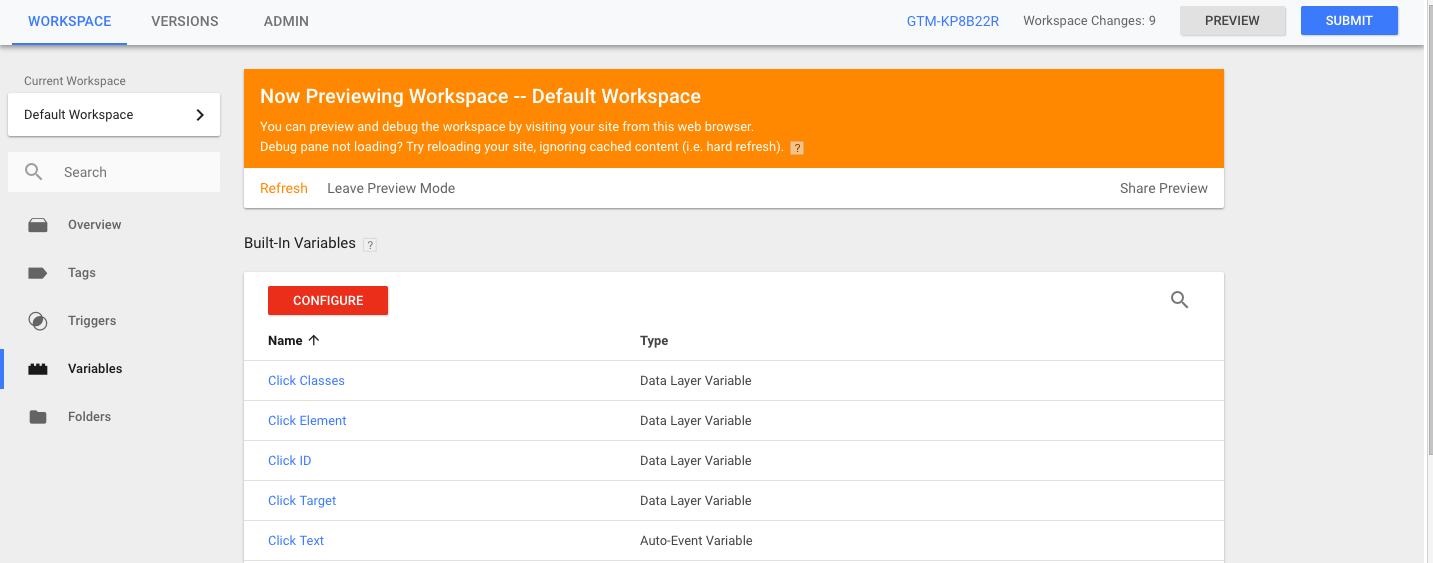
Task: Open Triggers in the sidebar
Action: click(x=92, y=321)
